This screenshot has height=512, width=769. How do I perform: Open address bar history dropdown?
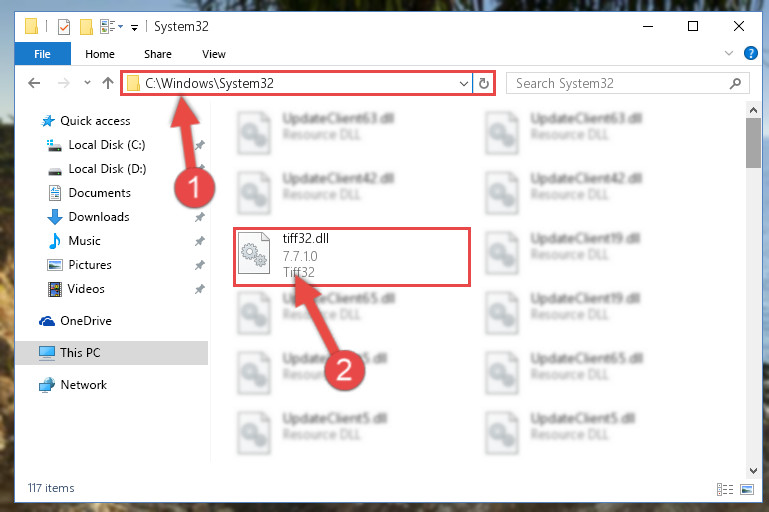pyautogui.click(x=463, y=83)
